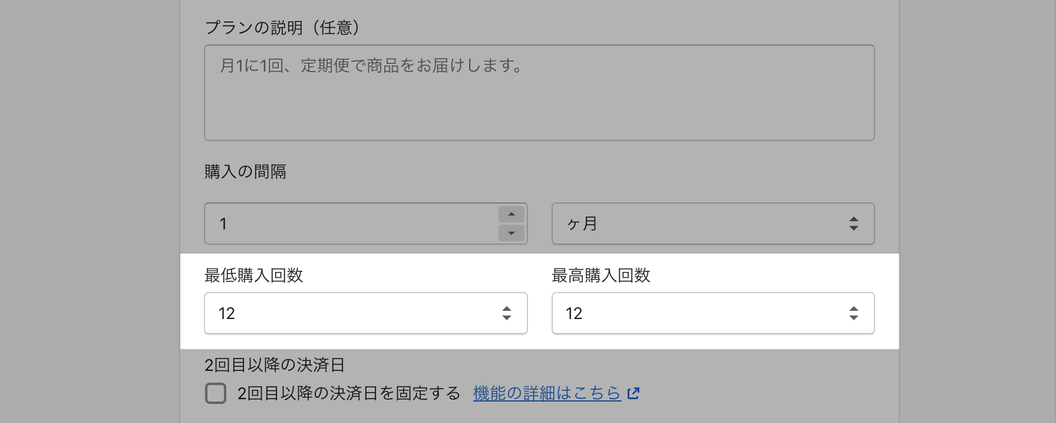Click the arrow icon on 最低購入回数 selector

click(506, 313)
